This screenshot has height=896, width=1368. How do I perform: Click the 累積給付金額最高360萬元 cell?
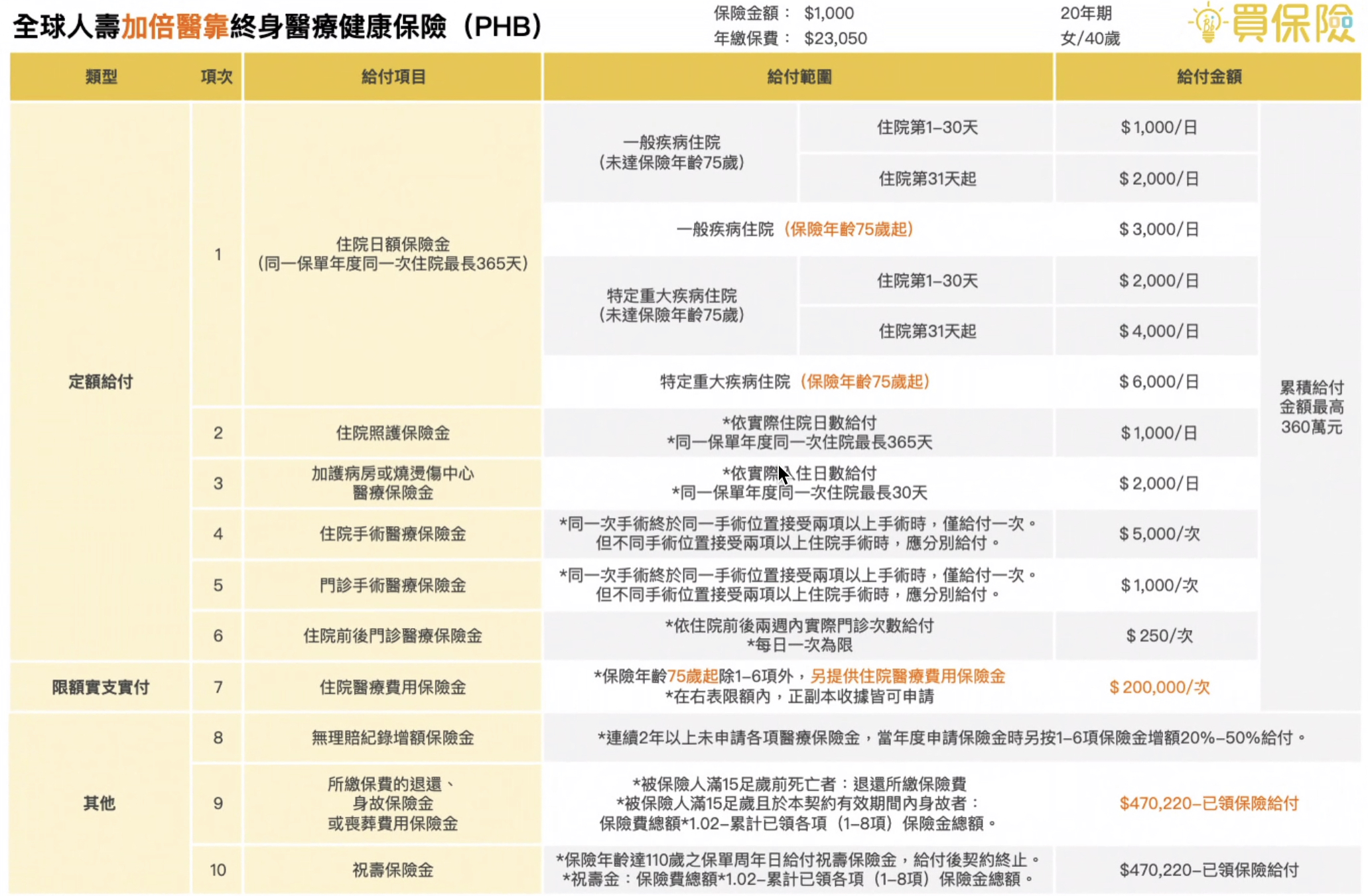coord(1311,407)
